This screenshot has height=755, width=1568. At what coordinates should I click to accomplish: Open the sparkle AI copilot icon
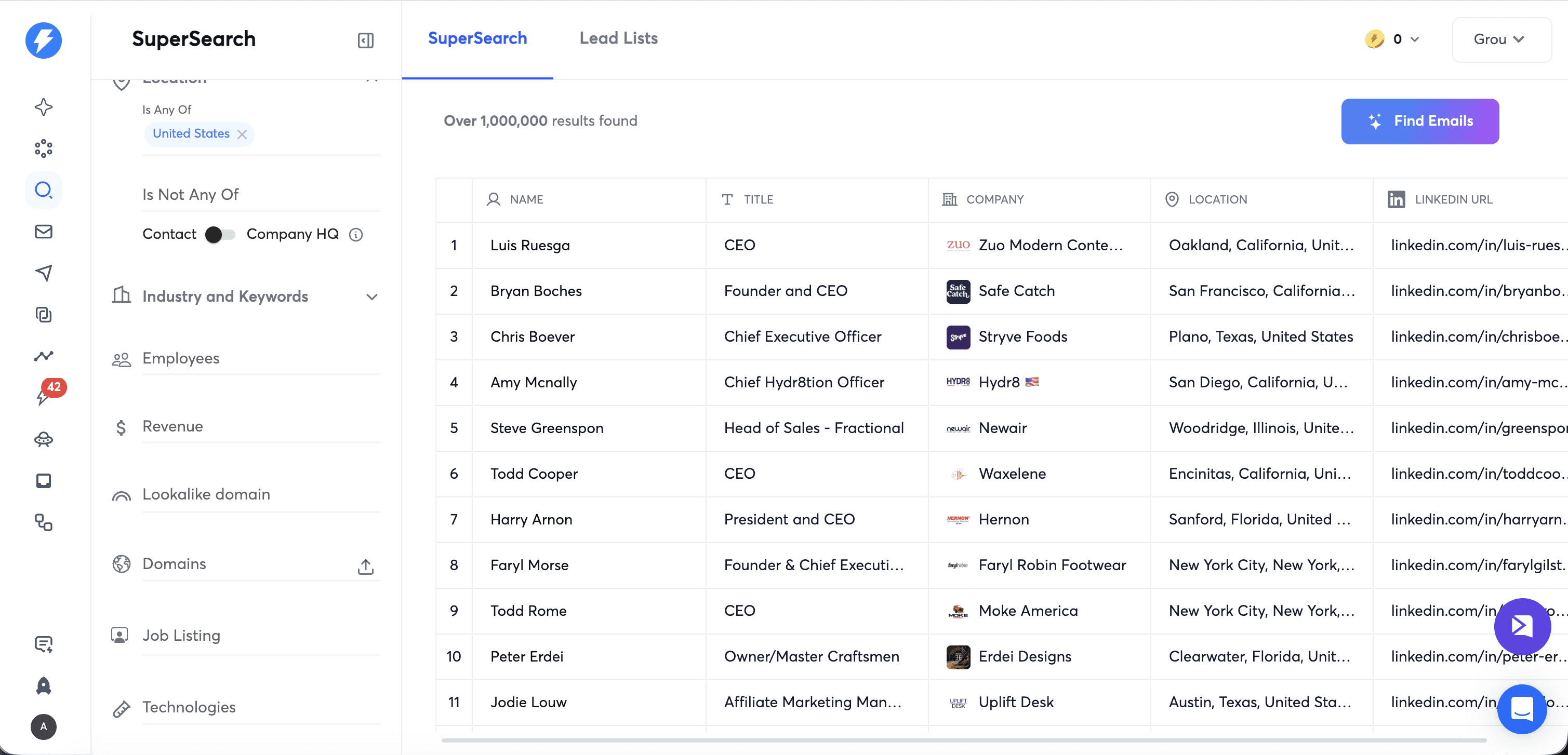point(43,107)
